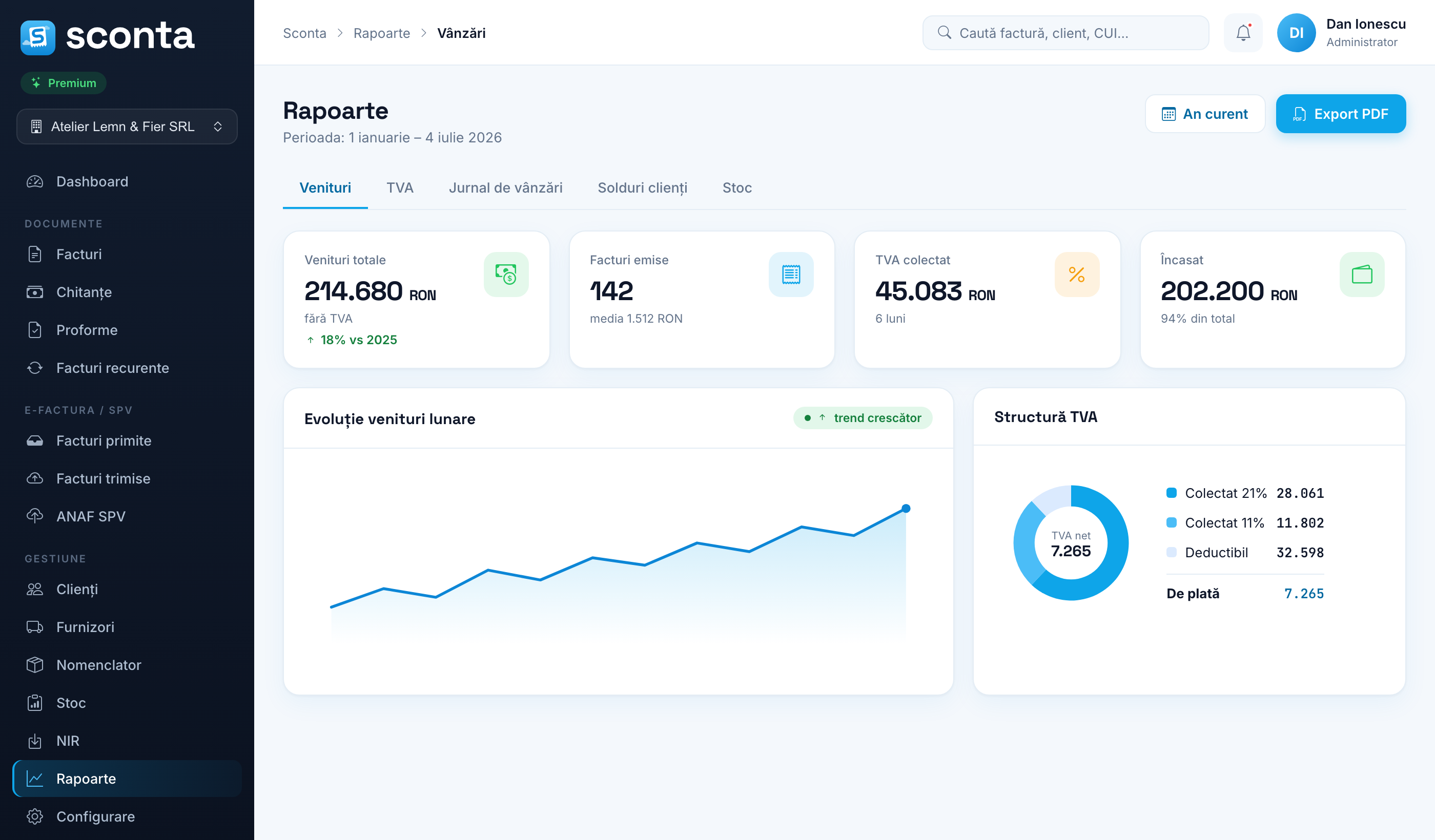Screen dimensions: 1435x840
Task: Click the Sconta logo icon
Action: click(x=37, y=37)
